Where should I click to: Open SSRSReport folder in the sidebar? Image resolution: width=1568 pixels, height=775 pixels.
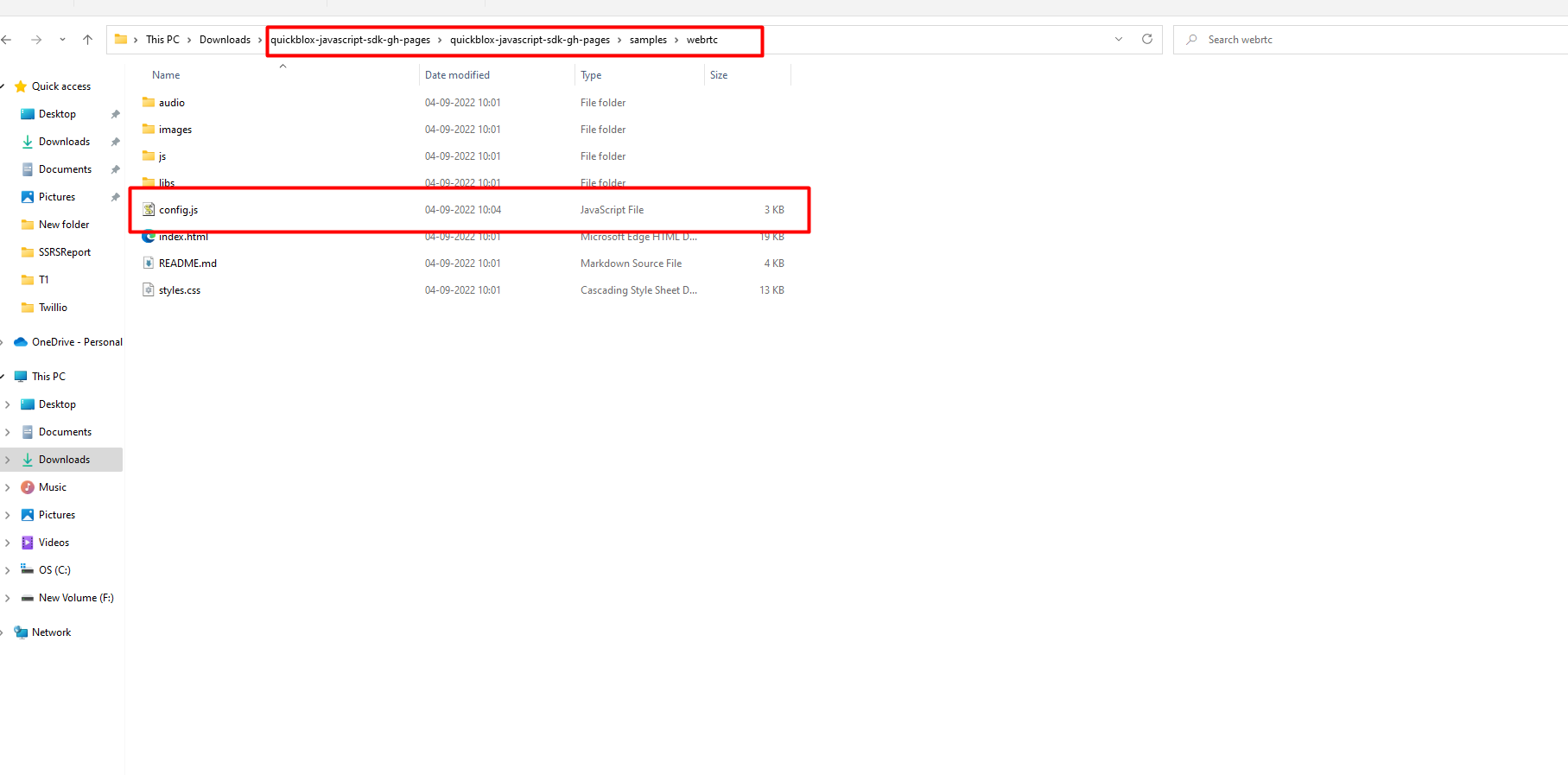(65, 252)
